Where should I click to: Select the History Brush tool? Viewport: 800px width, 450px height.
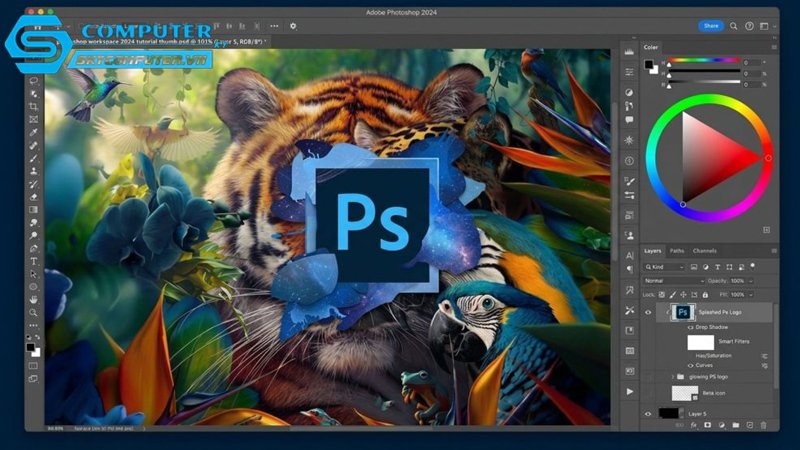pyautogui.click(x=34, y=184)
